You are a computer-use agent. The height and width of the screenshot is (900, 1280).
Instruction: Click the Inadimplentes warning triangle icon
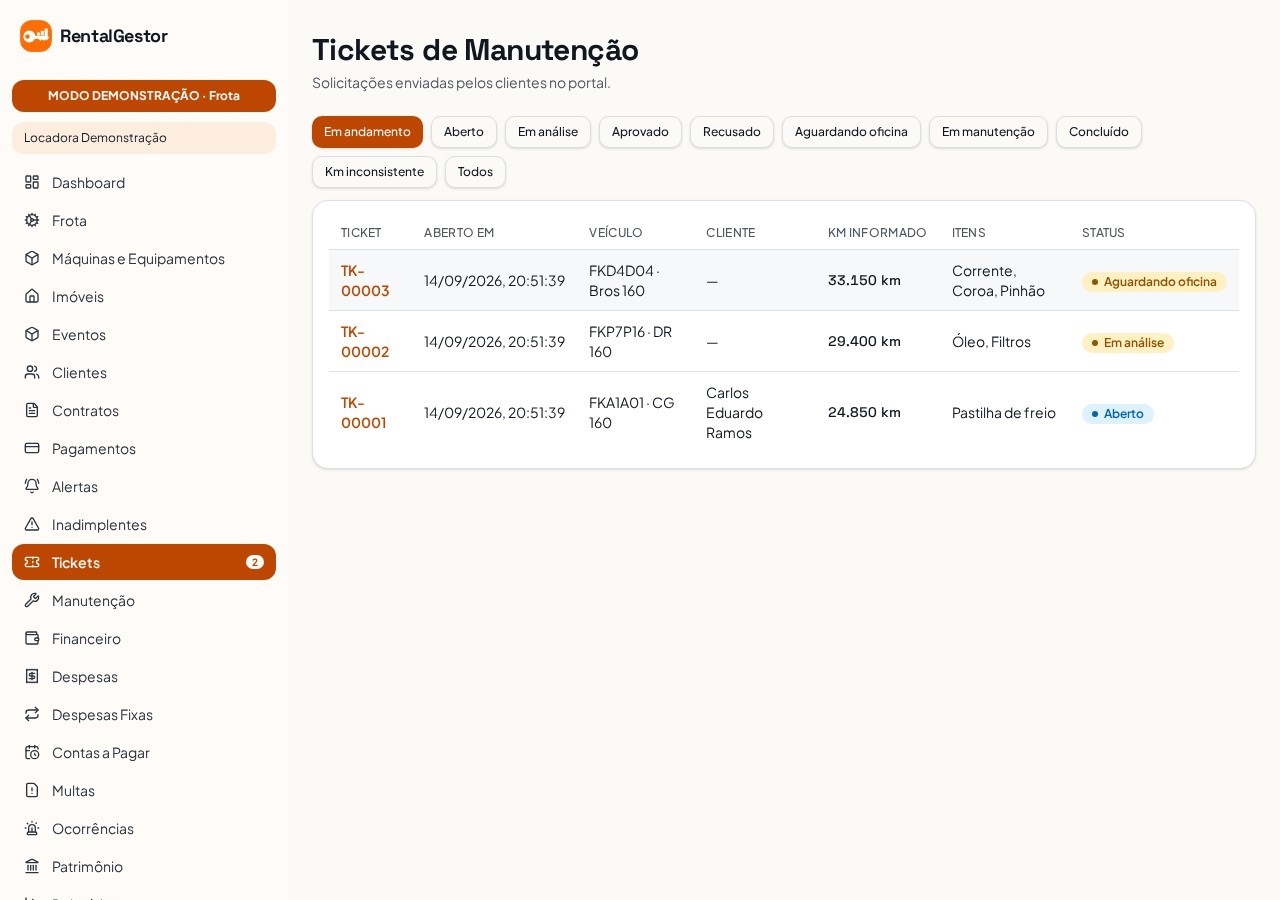[32, 524]
